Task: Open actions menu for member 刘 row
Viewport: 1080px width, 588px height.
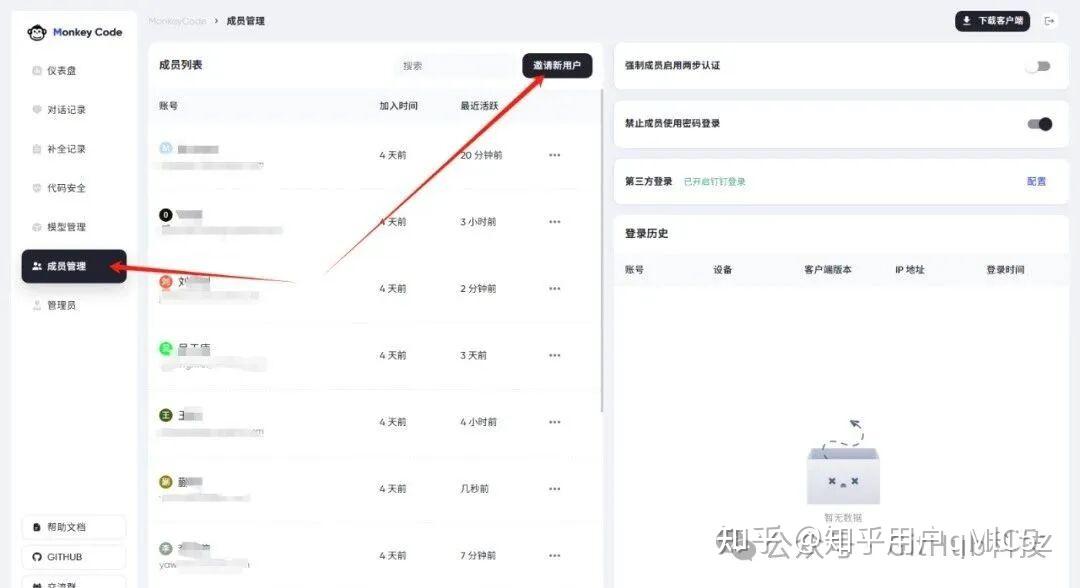Action: pos(555,288)
